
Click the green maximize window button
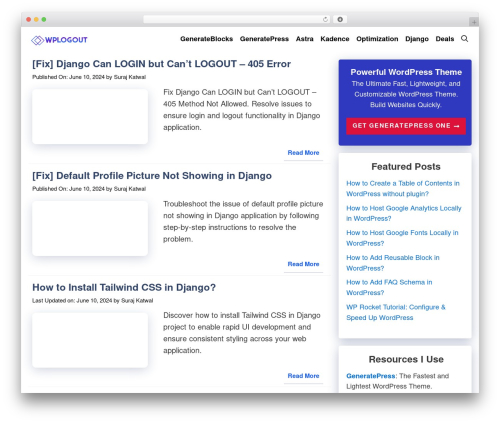44,19
